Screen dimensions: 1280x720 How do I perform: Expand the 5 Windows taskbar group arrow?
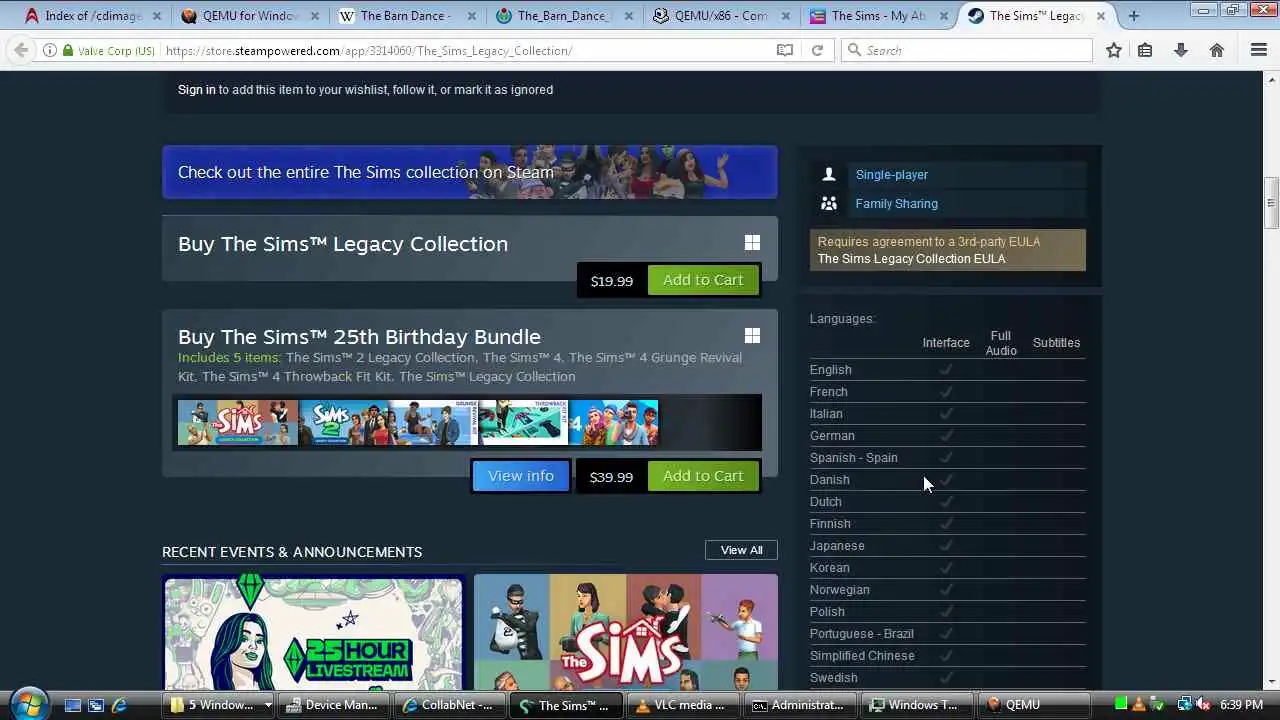pyautogui.click(x=267, y=705)
